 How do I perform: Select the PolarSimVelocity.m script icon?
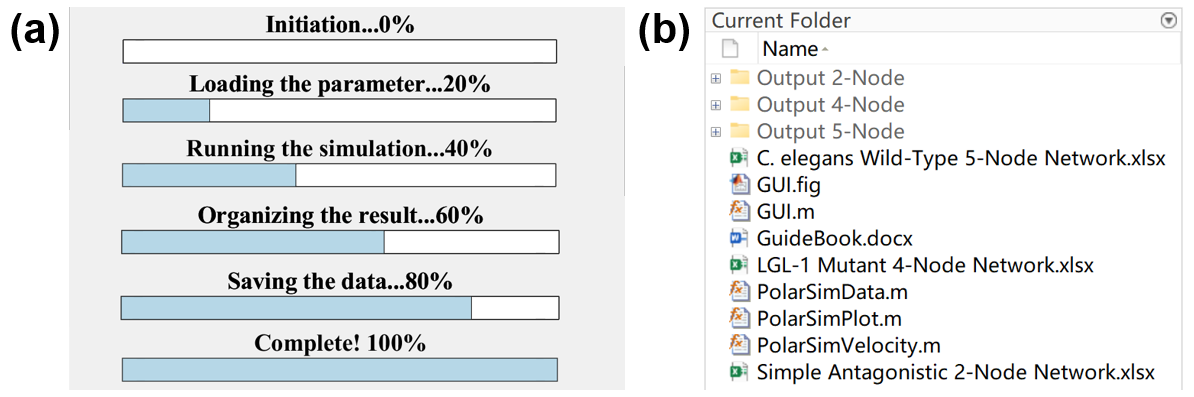click(738, 345)
